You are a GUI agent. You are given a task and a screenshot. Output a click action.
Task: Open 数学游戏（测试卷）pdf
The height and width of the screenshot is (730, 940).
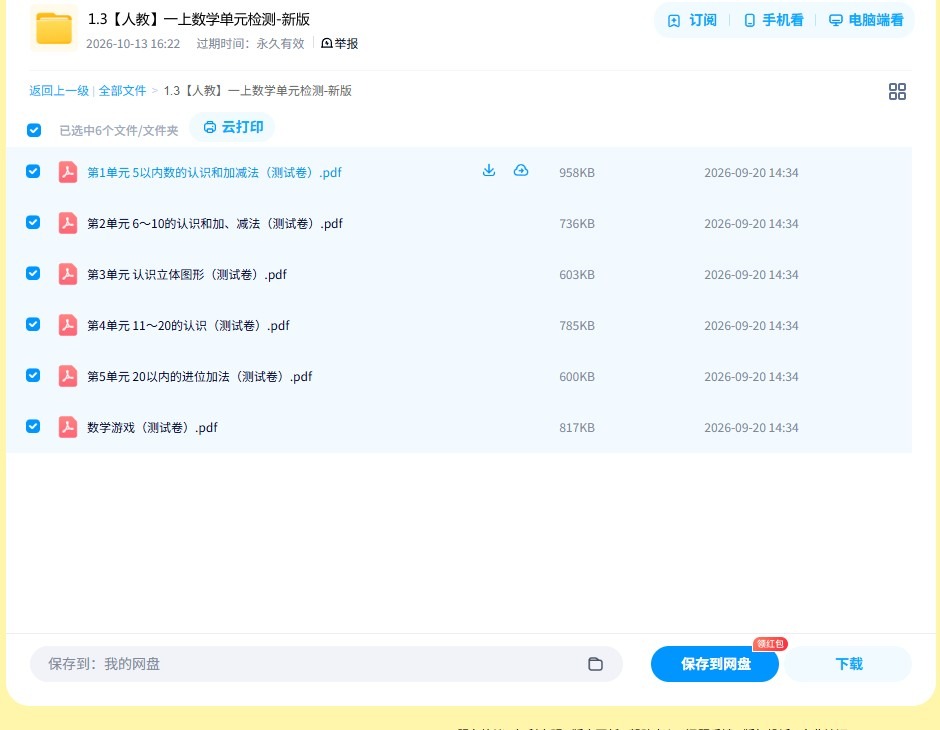pyautogui.click(x=152, y=427)
